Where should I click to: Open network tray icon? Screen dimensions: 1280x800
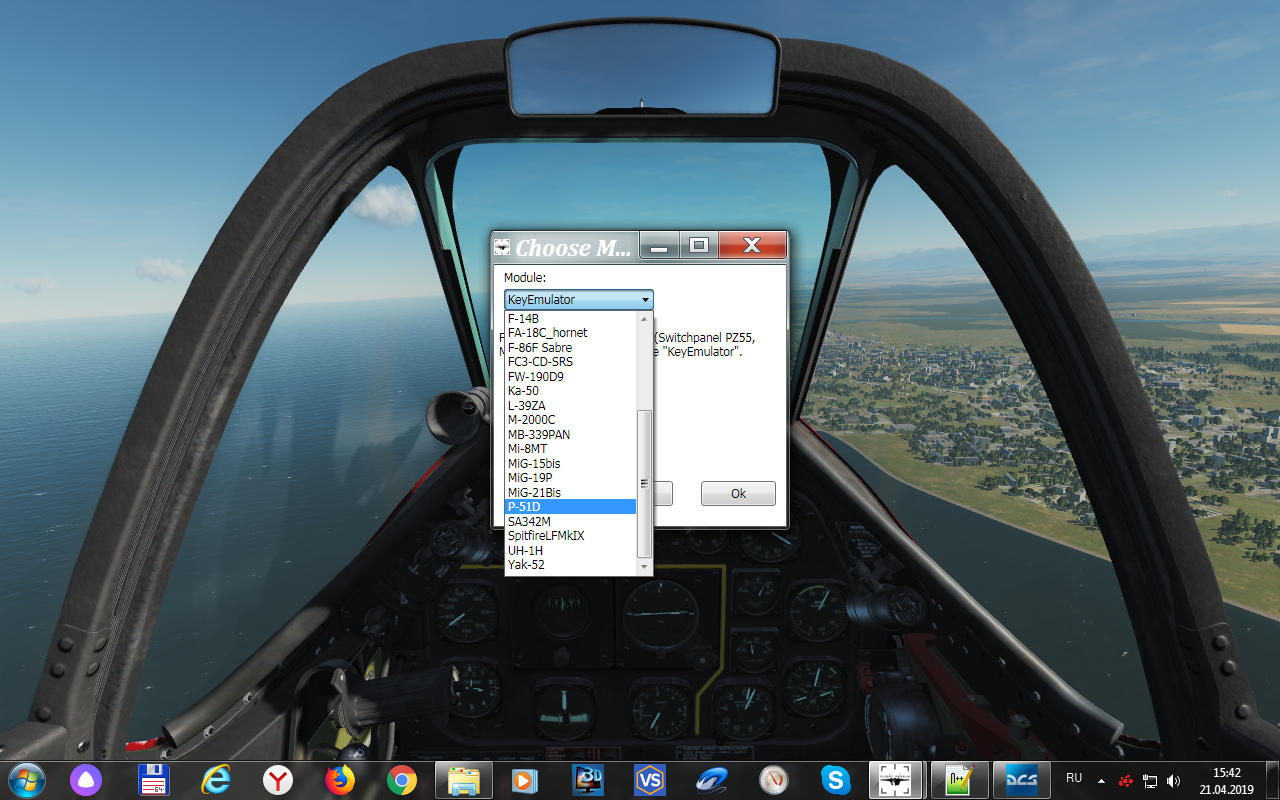click(1150, 780)
